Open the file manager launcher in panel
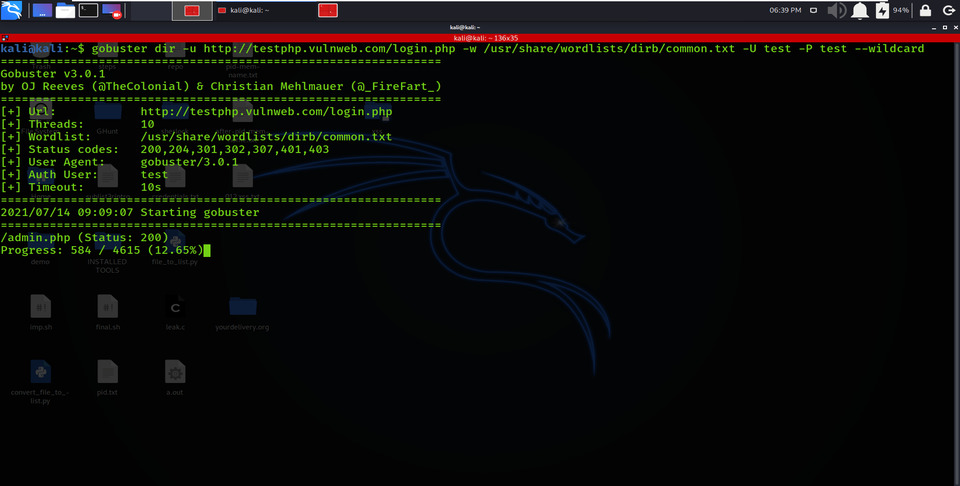960x486 pixels. click(x=66, y=10)
